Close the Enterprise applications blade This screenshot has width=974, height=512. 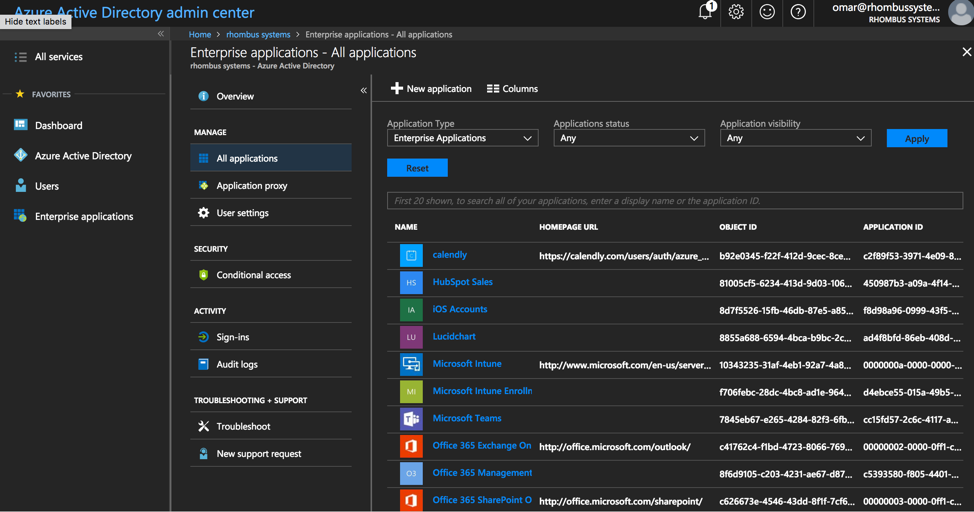967,52
